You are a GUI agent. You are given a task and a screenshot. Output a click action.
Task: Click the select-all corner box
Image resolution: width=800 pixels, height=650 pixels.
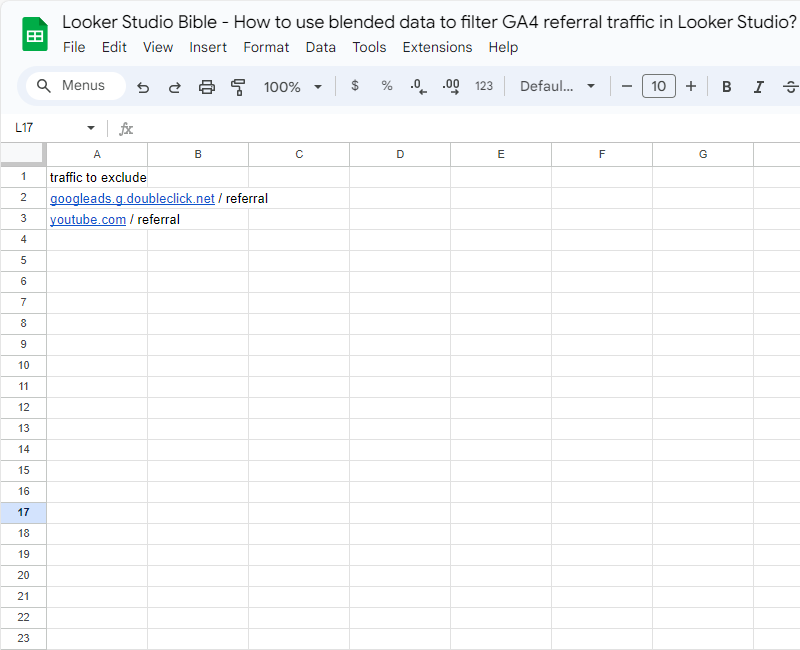(x=23, y=154)
